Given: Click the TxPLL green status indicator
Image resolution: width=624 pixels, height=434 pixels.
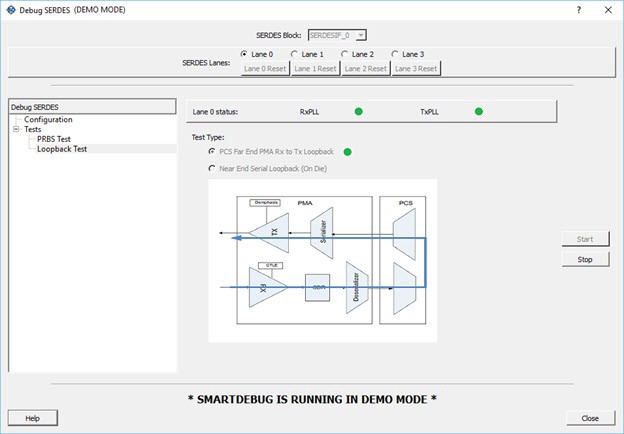Looking at the screenshot, I should tap(478, 111).
